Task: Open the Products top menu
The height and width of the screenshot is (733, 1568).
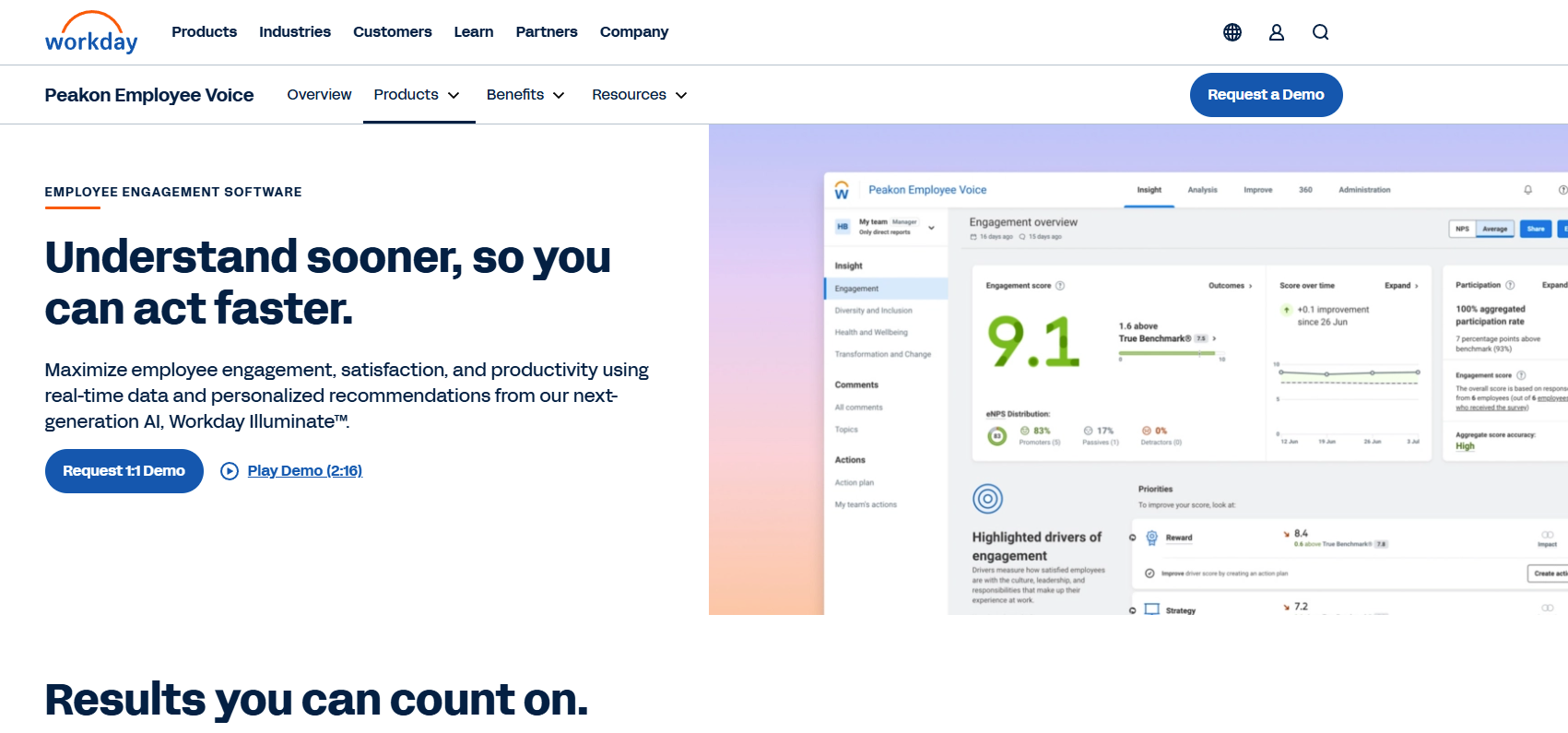Action: [x=204, y=32]
